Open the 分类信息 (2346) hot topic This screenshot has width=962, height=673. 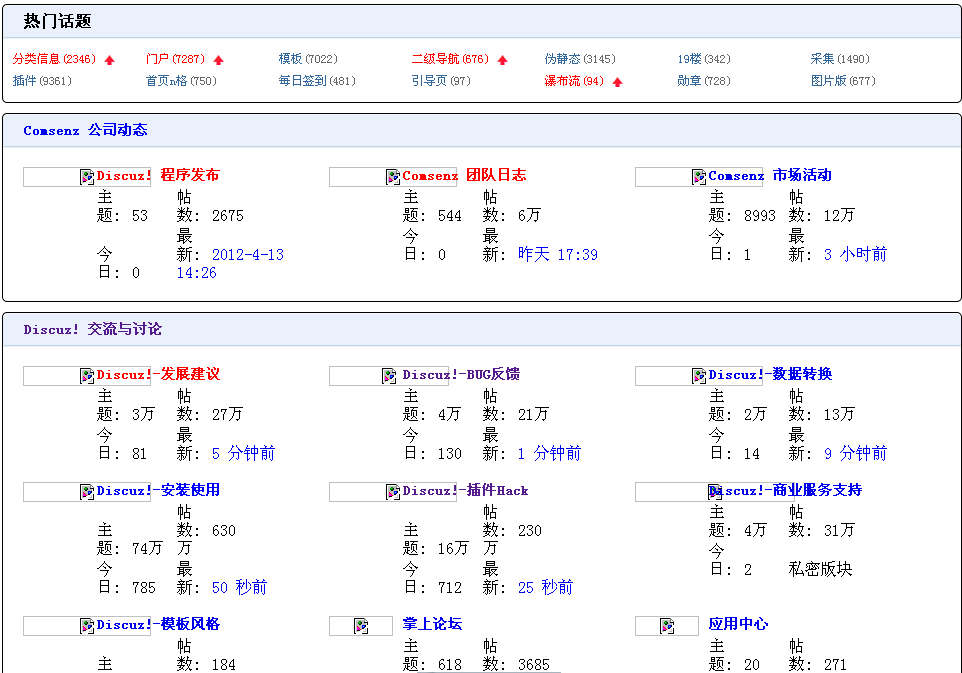54,59
